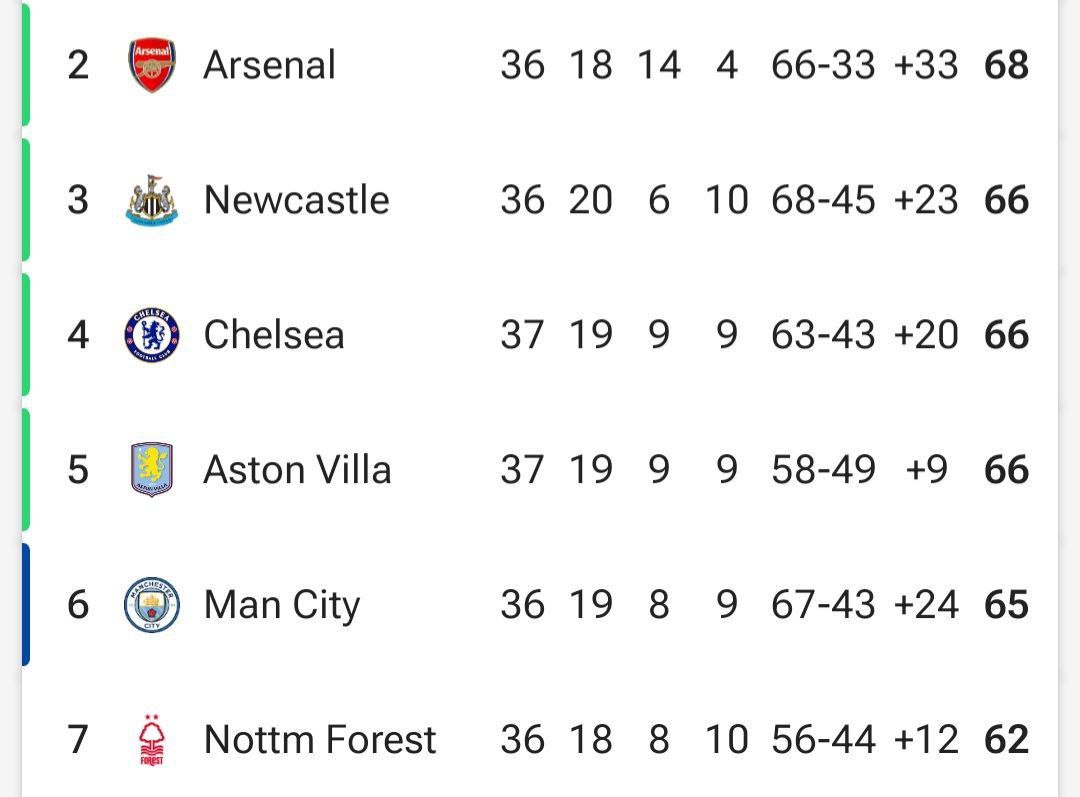Image resolution: width=1080 pixels, height=797 pixels.
Task: Click the Aston Villa club badge
Action: [x=152, y=470]
